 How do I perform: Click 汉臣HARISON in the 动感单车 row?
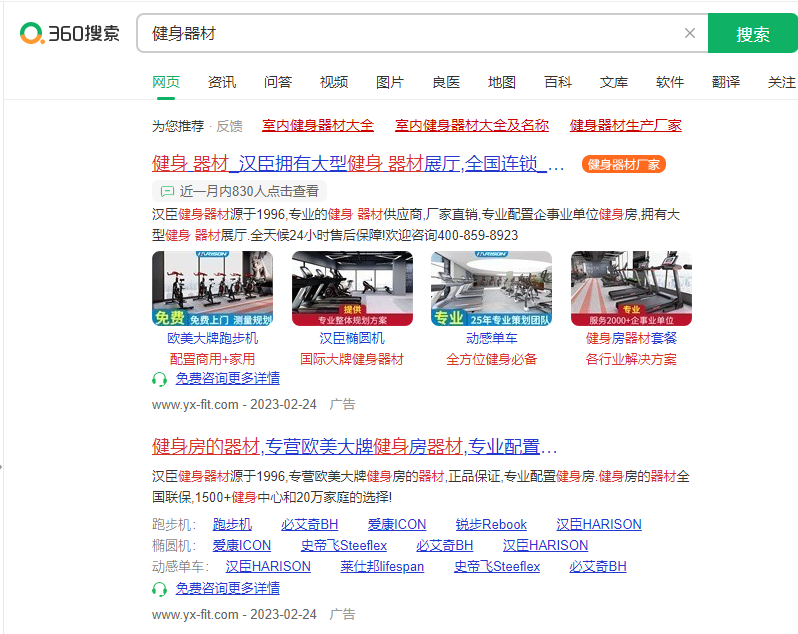tap(268, 566)
